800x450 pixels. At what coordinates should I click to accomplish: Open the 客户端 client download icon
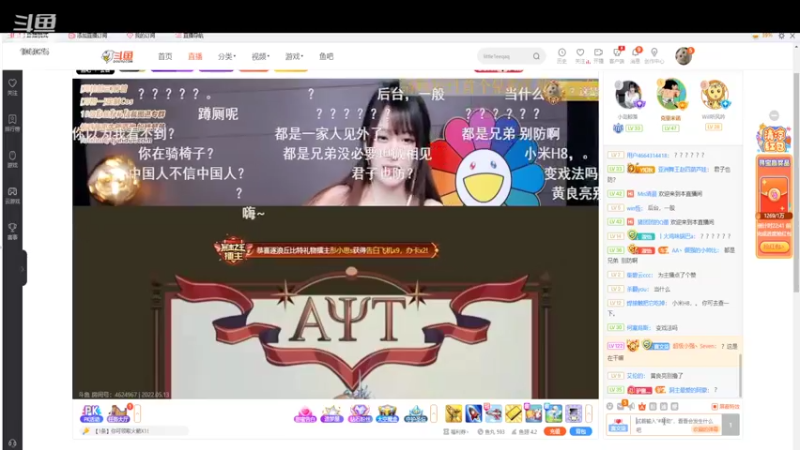tap(617, 55)
